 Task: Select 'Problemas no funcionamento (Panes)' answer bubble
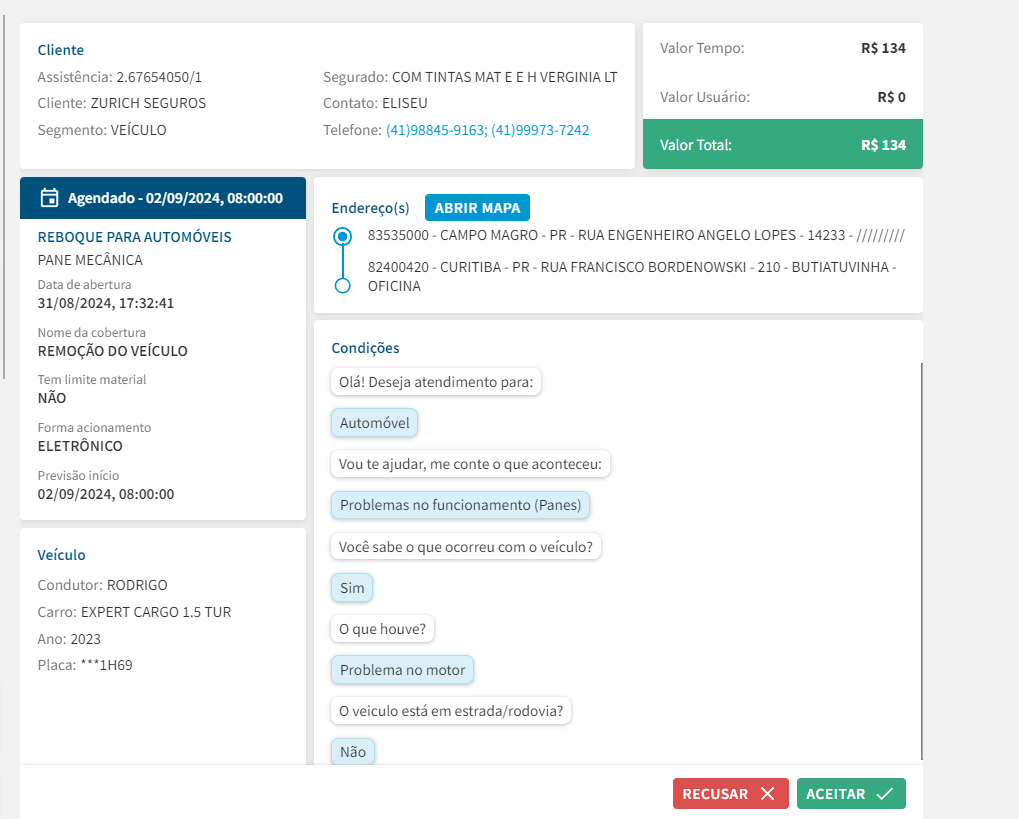point(460,505)
